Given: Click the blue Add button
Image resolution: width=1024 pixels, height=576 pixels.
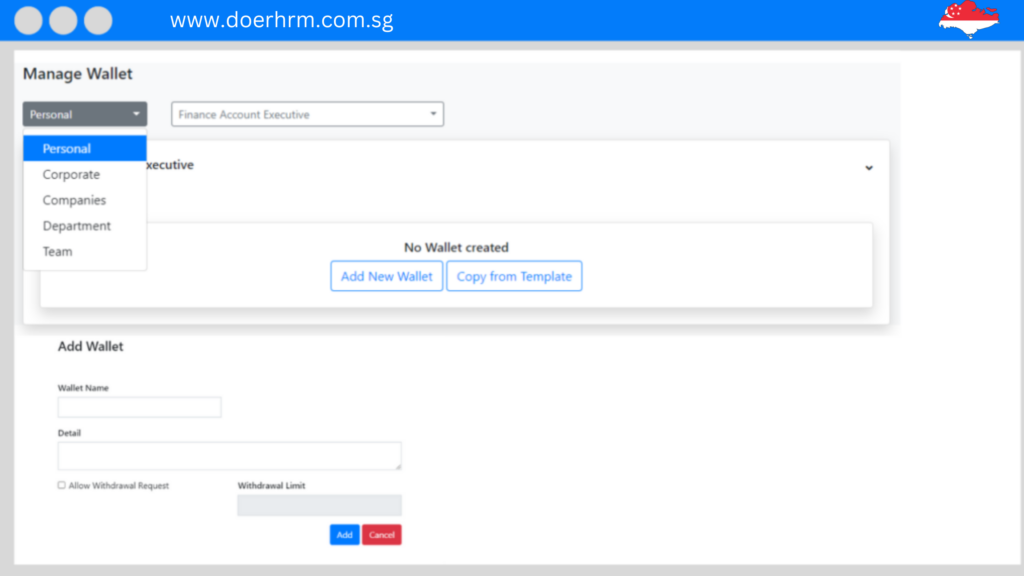Looking at the screenshot, I should [x=344, y=535].
